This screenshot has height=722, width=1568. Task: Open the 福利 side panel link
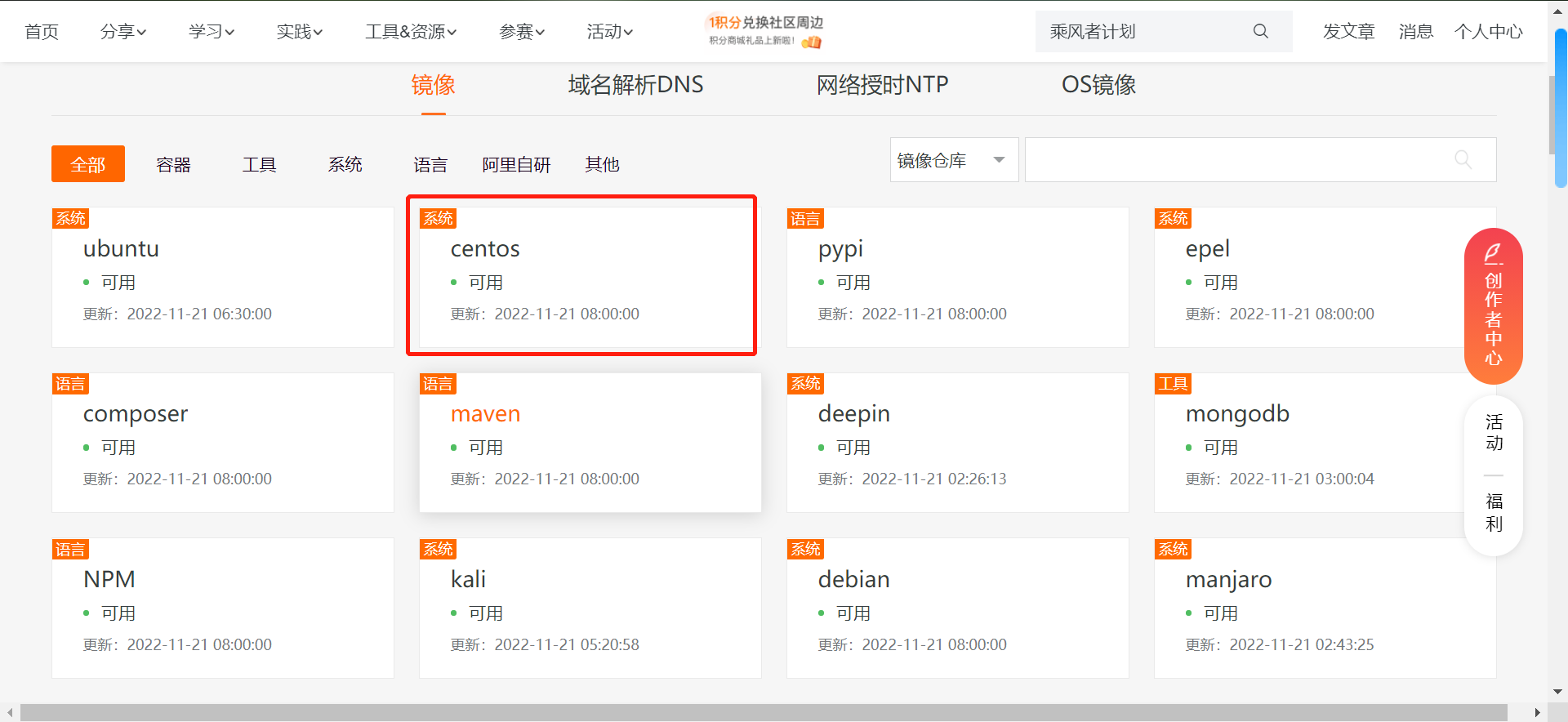(1494, 512)
